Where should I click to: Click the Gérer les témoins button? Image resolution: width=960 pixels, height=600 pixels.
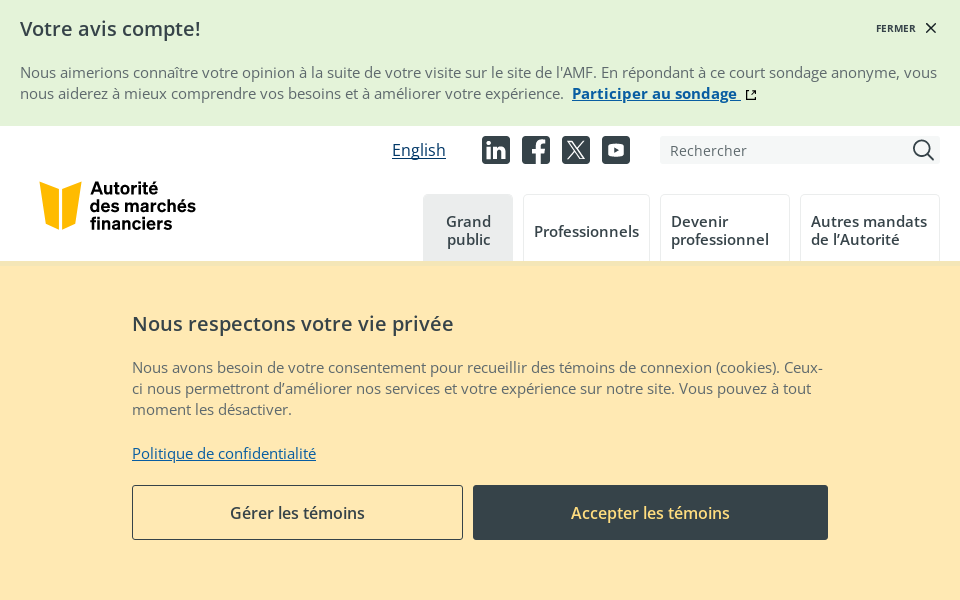pos(297,513)
